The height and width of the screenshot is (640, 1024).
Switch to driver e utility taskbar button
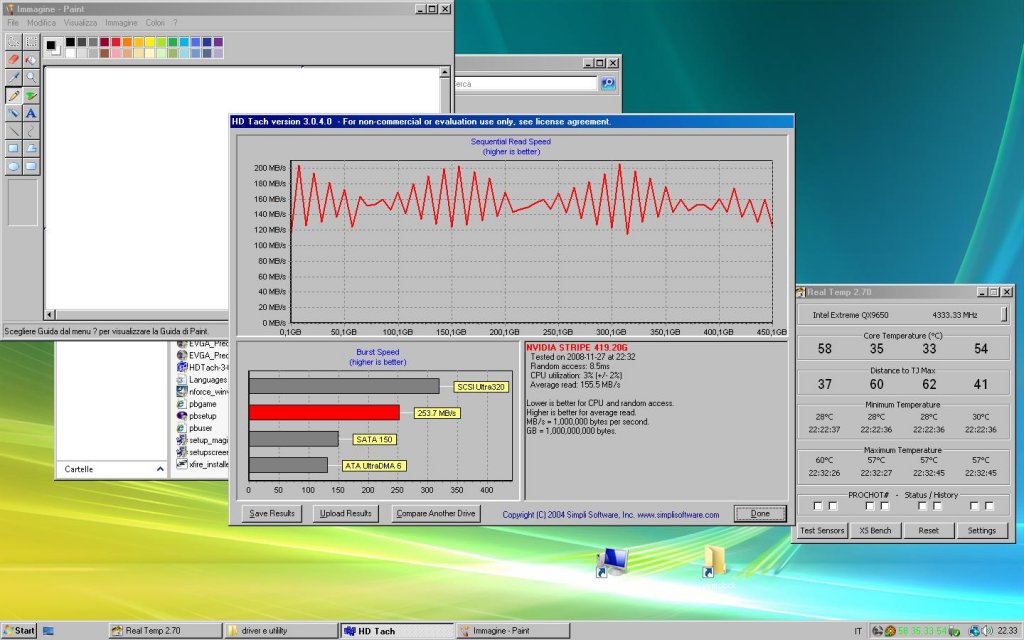tap(281, 631)
